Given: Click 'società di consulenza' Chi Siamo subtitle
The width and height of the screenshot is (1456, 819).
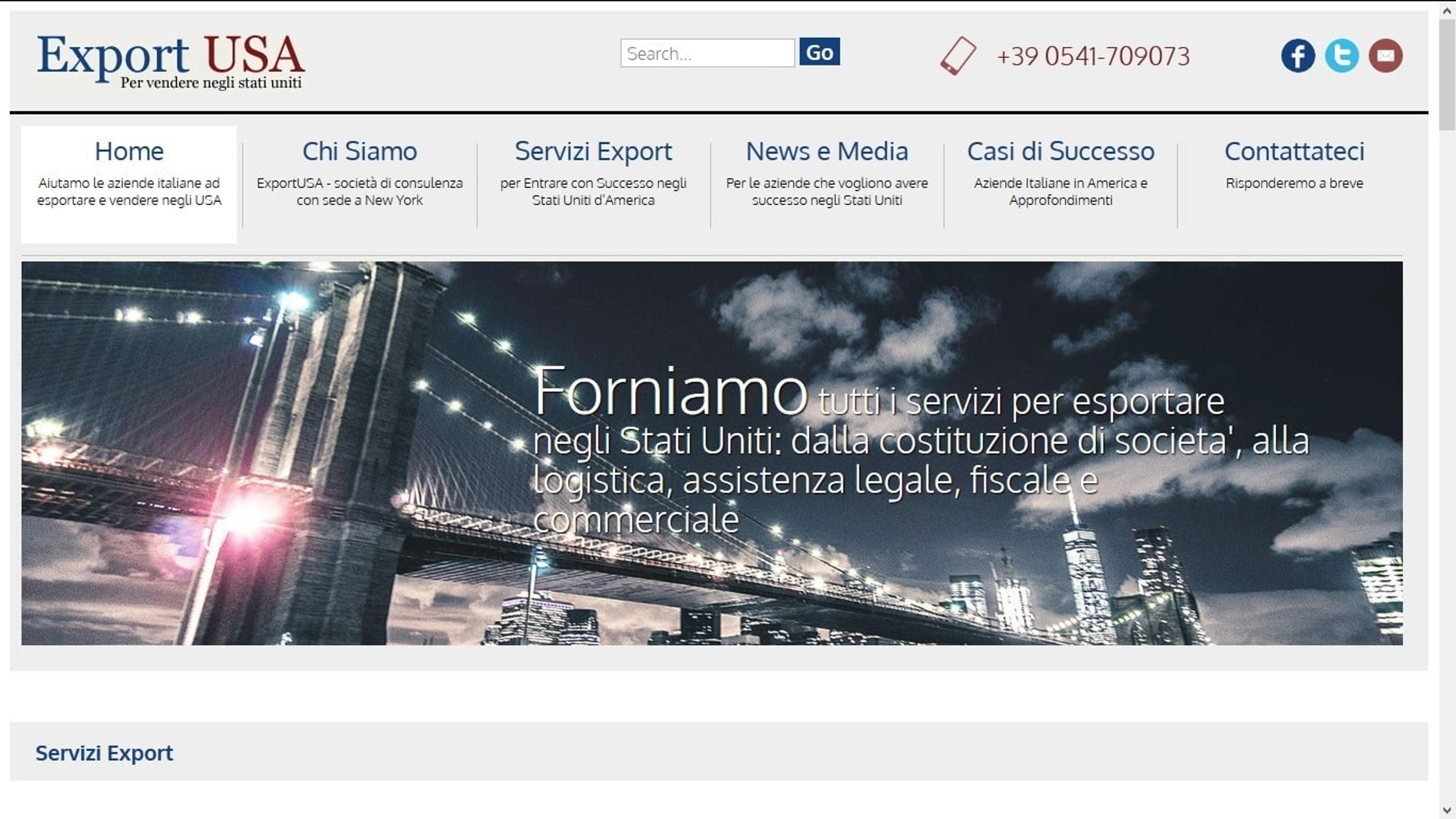Looking at the screenshot, I should 359,191.
